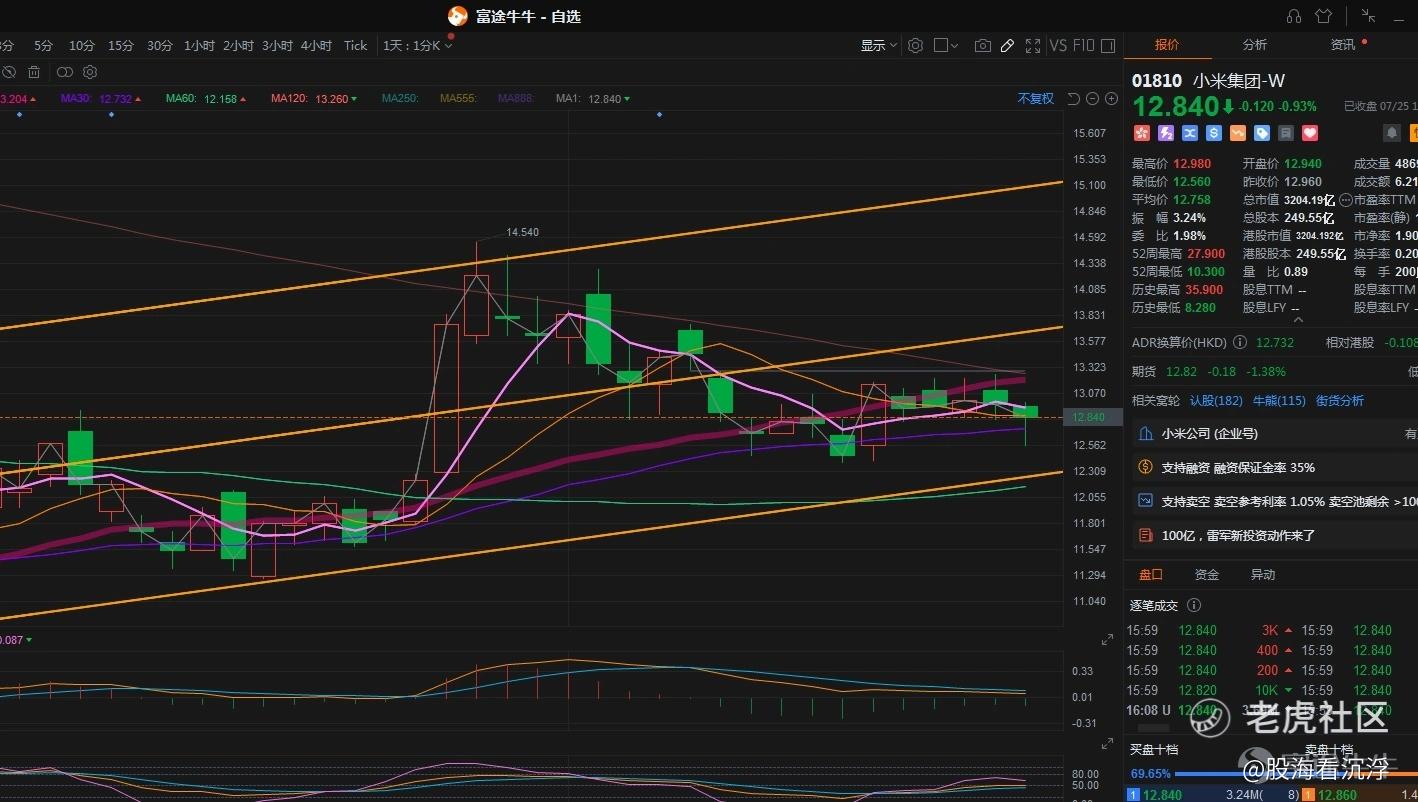Open the MA1 indicator dropdown arrow

point(627,99)
